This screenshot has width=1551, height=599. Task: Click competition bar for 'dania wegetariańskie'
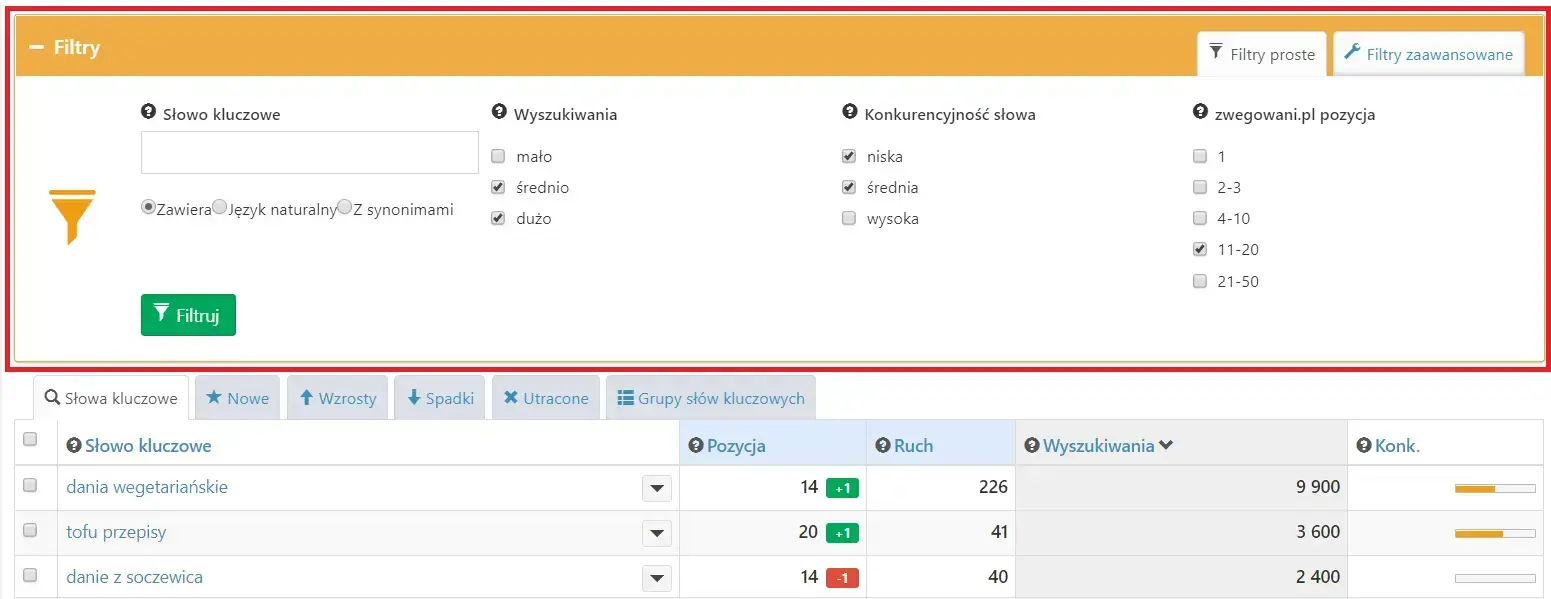click(1494, 488)
